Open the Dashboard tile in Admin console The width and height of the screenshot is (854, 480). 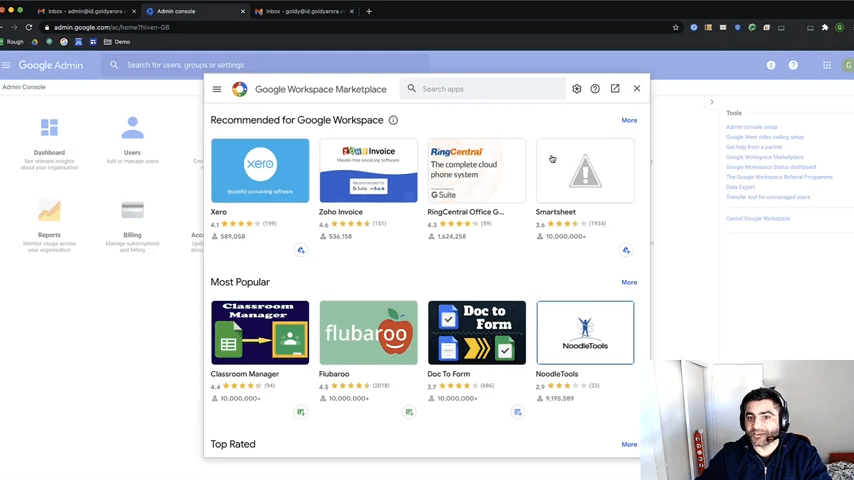click(x=49, y=144)
